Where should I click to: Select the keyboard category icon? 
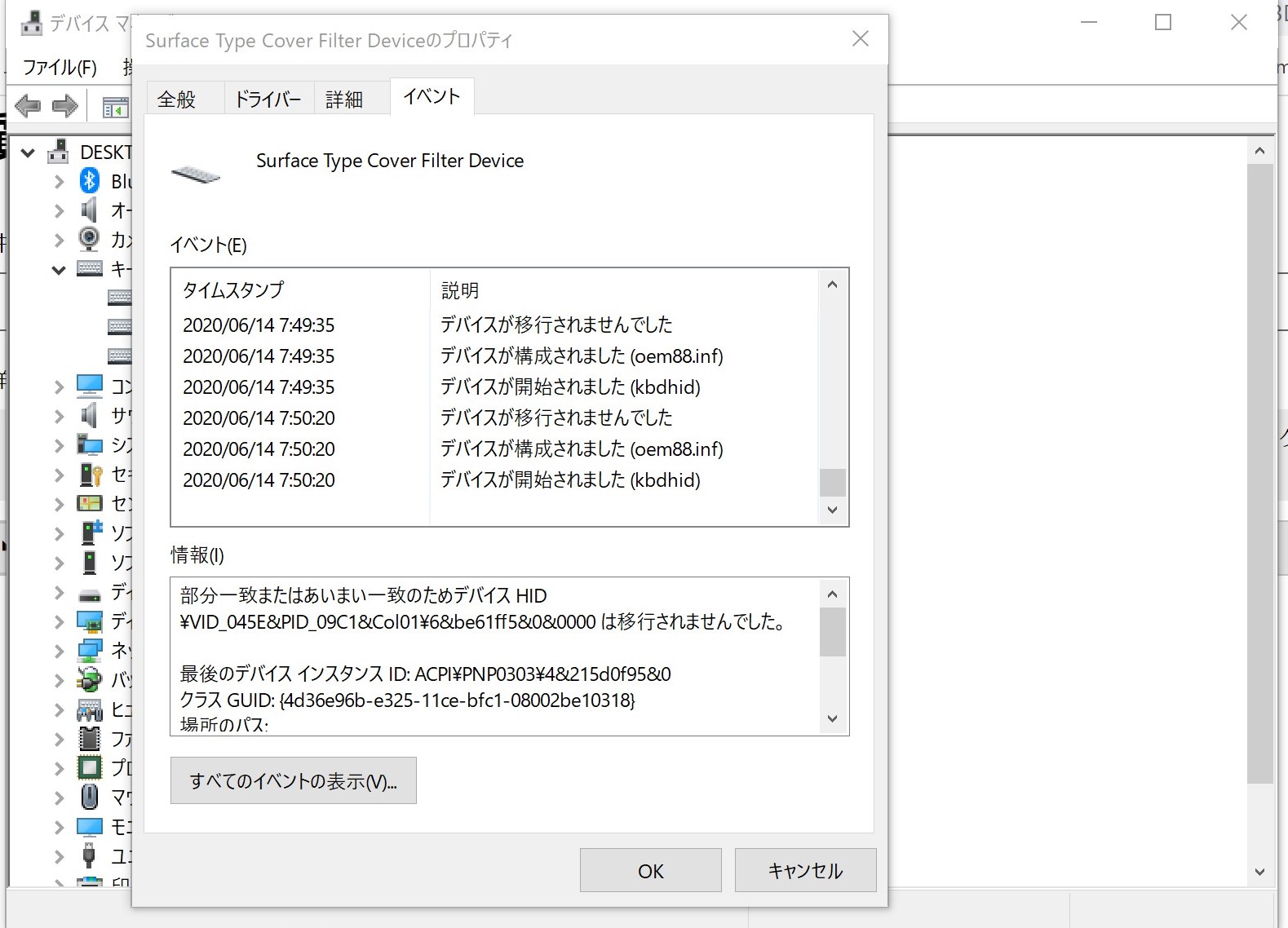pos(90,268)
